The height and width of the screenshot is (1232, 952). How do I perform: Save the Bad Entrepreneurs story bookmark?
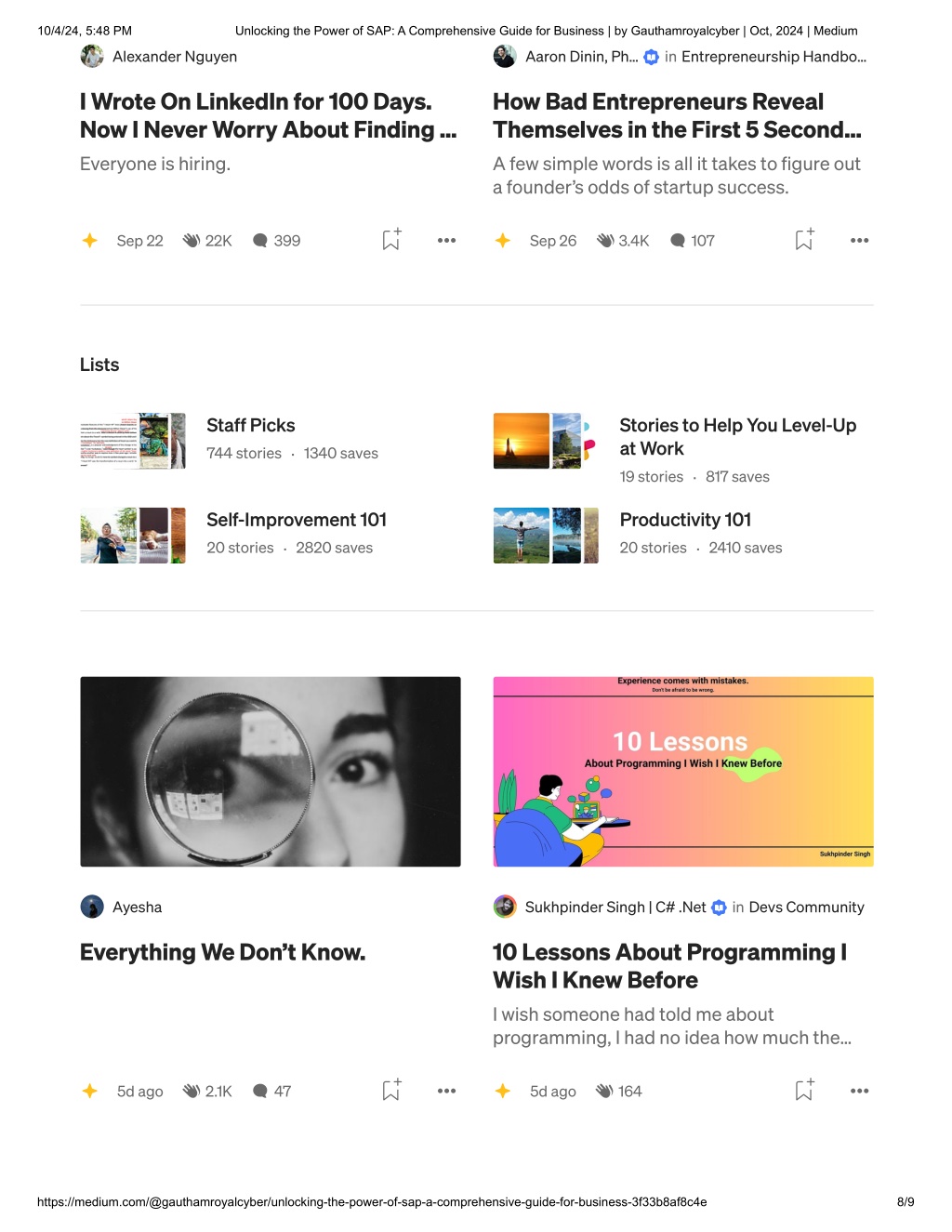pyautogui.click(x=804, y=239)
